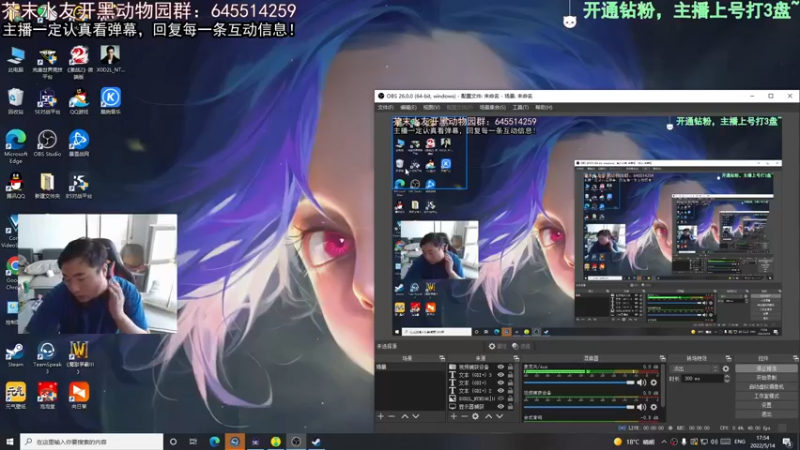Screen dimensions: 800x450
Task: Open transition properties gear in Scene Transitions
Action: [726, 368]
